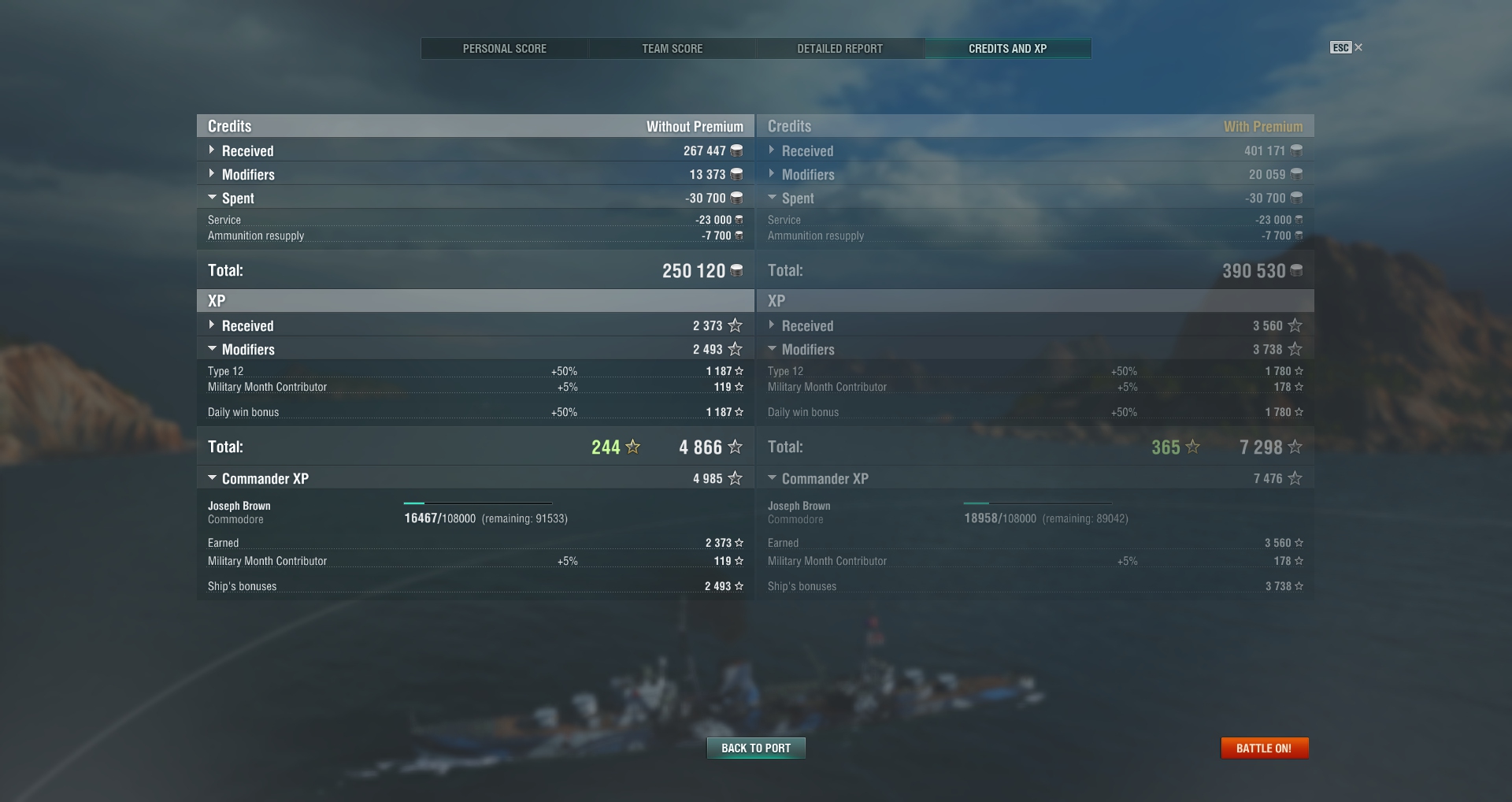Switch to the Personal Score tab
The image size is (1512, 802).
point(505,48)
